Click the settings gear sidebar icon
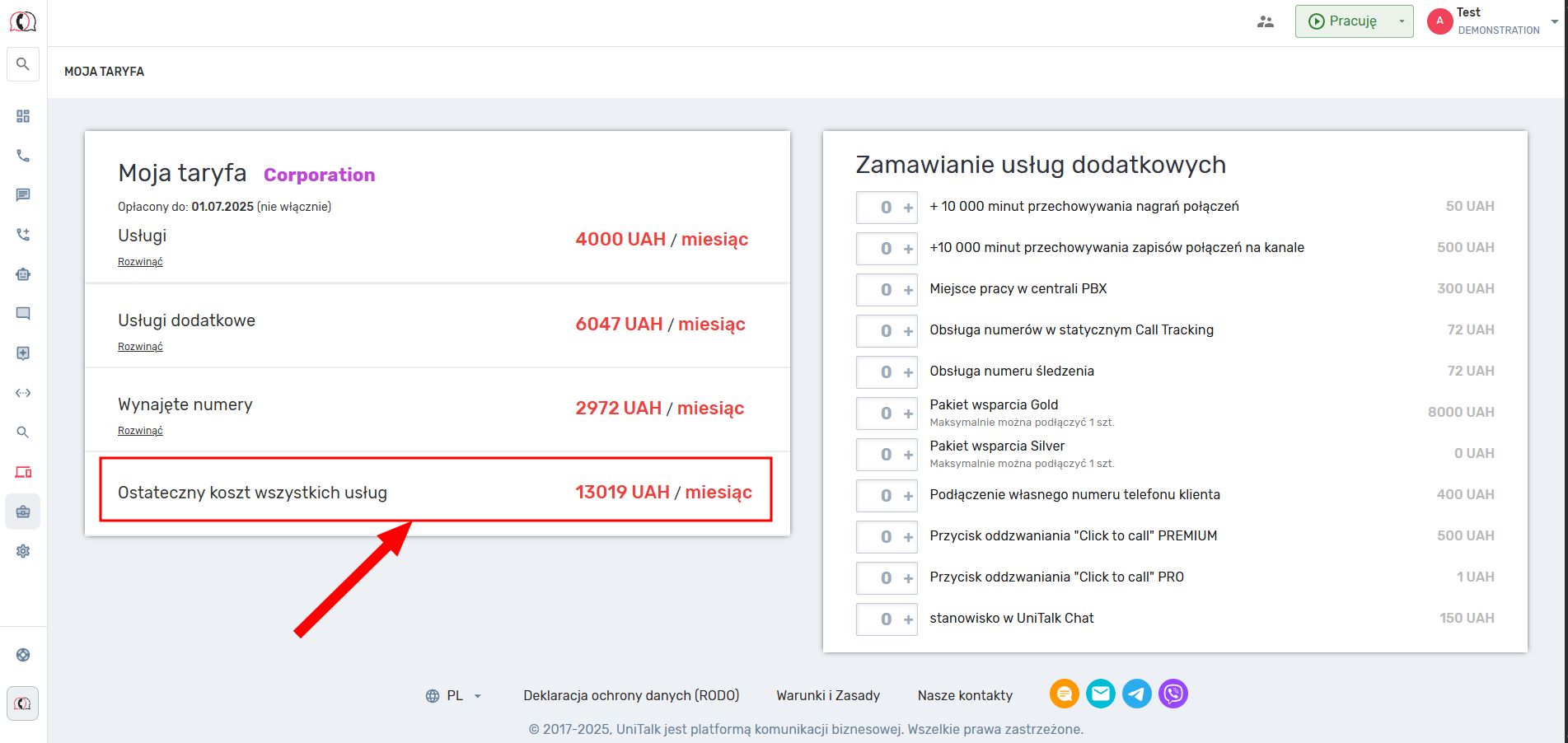Image resolution: width=1568 pixels, height=743 pixels. 23,551
